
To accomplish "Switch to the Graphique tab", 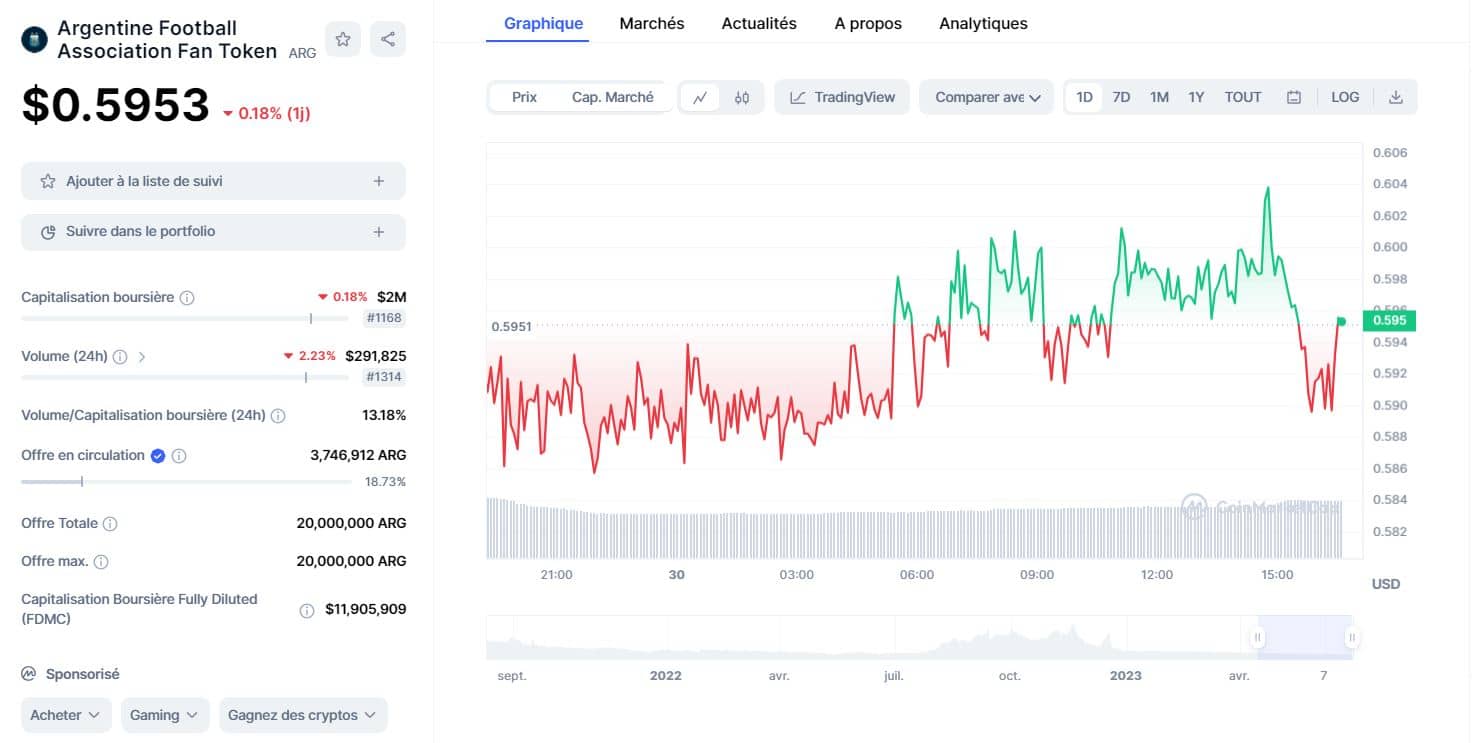I will 544,23.
